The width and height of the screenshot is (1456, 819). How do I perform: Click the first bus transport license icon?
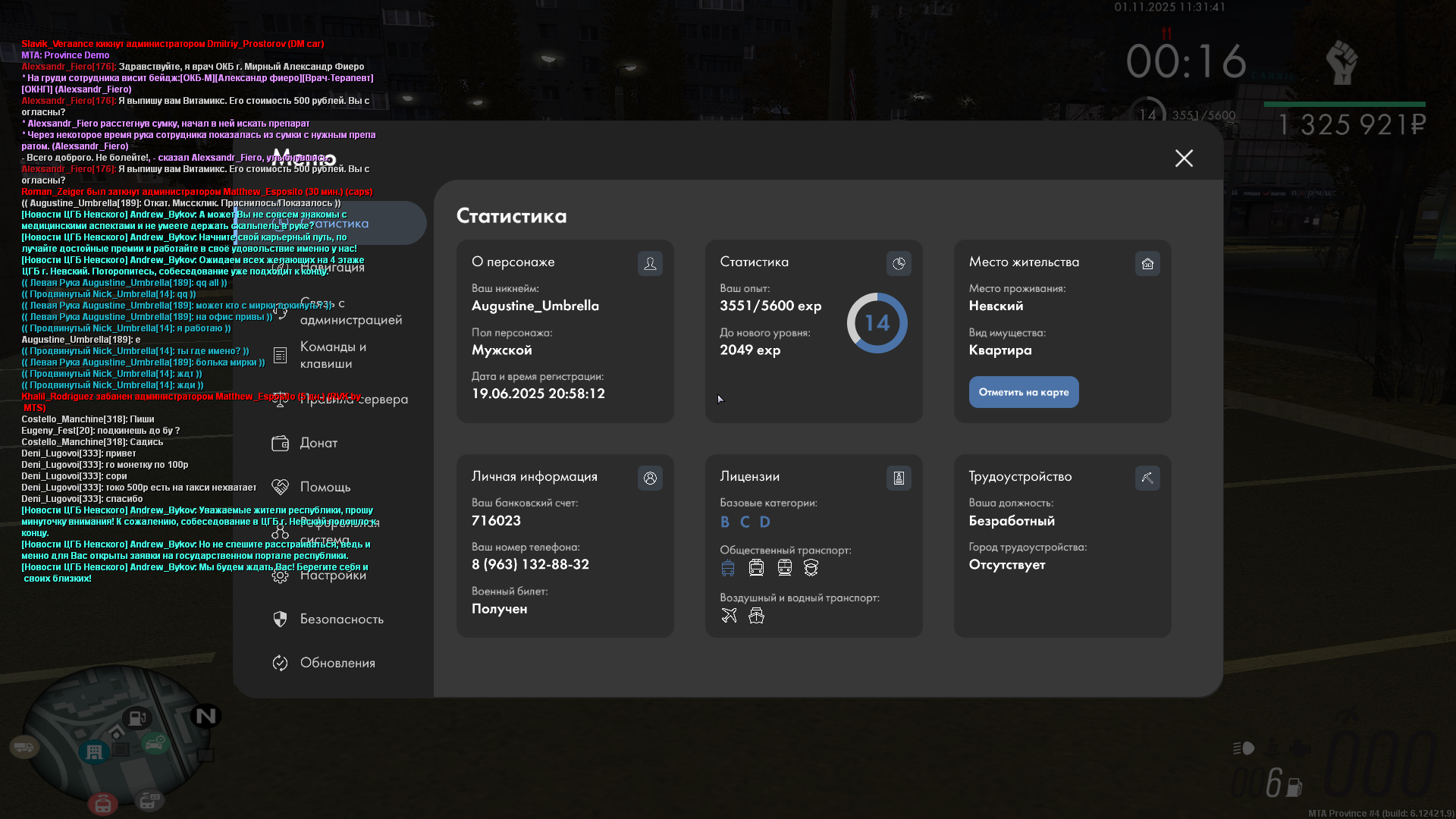(x=728, y=568)
